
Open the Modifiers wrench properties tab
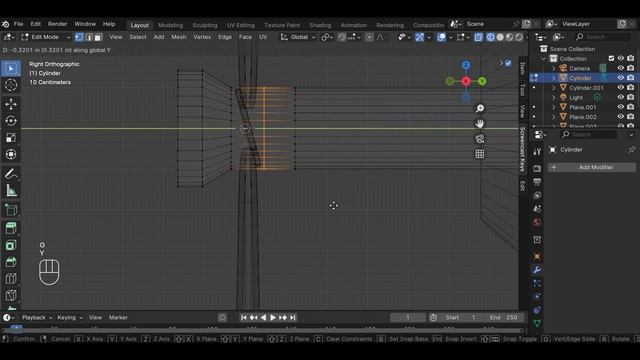[x=537, y=270]
